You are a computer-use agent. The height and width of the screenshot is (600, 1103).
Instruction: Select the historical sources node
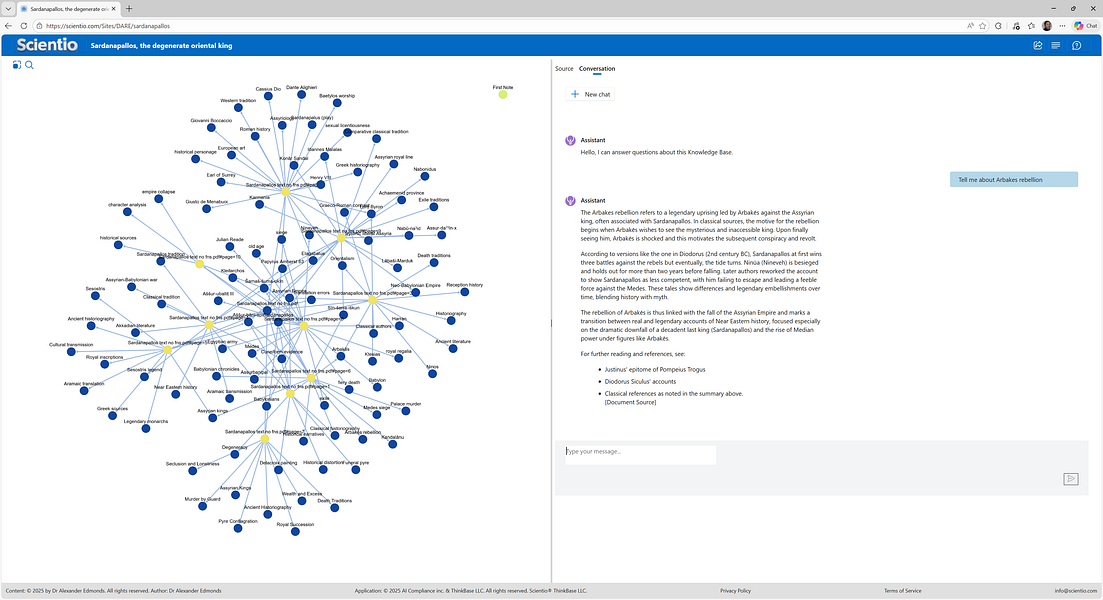tap(118, 245)
